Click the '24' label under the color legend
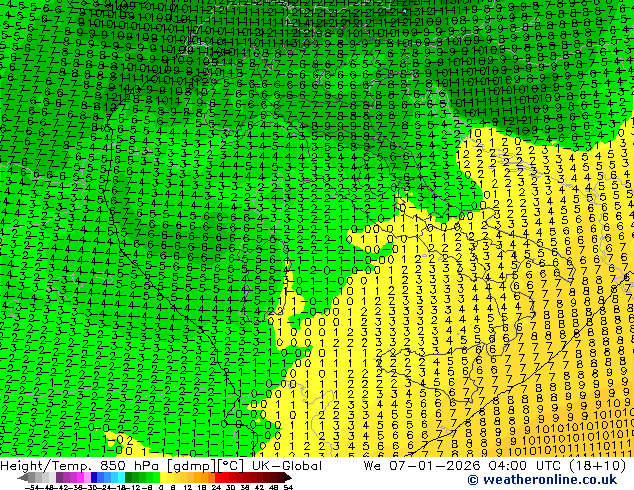This screenshot has width=634, height=490. coord(216,488)
